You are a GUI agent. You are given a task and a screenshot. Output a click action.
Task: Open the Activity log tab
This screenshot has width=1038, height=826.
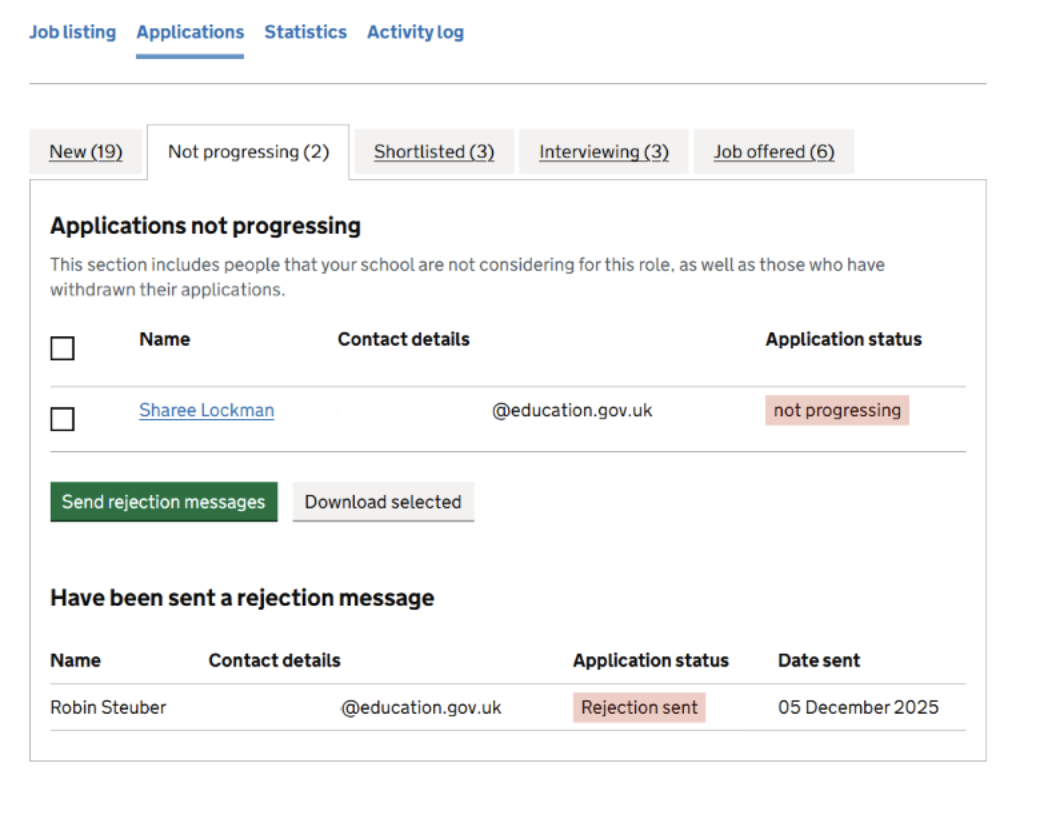[x=415, y=32]
